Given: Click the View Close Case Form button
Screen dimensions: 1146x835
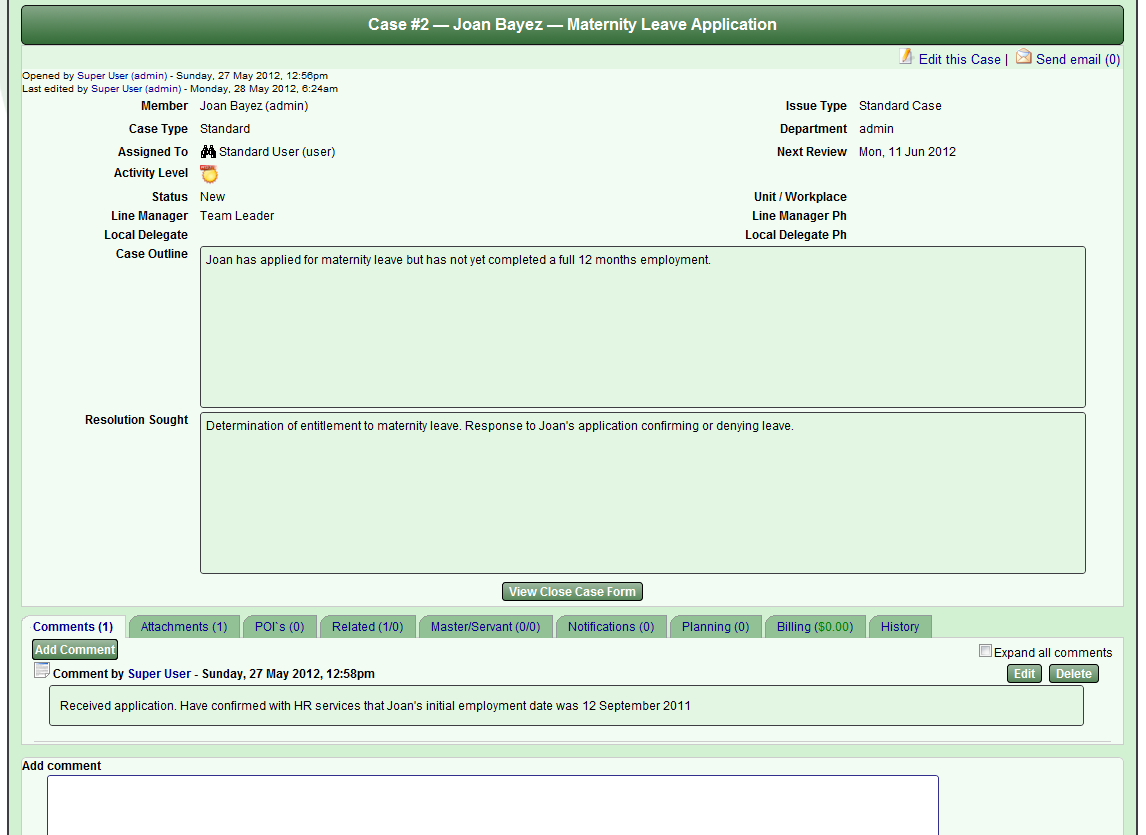Looking at the screenshot, I should [x=571, y=591].
